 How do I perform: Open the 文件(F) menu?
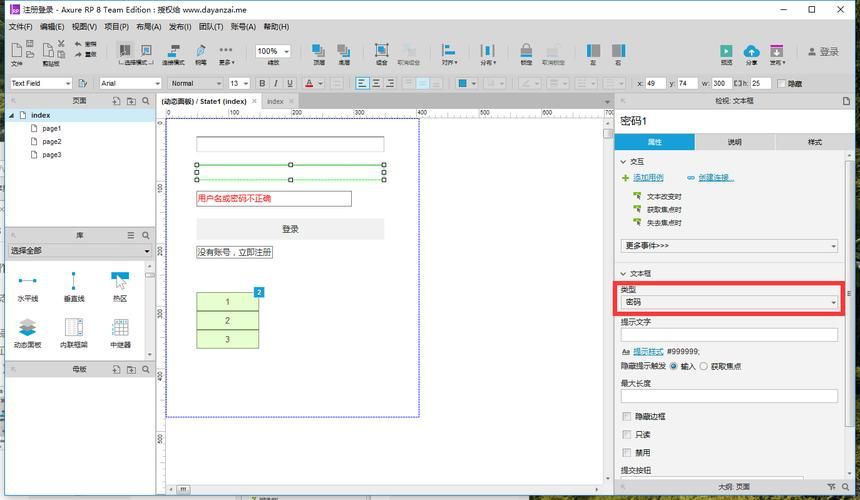(x=20, y=26)
